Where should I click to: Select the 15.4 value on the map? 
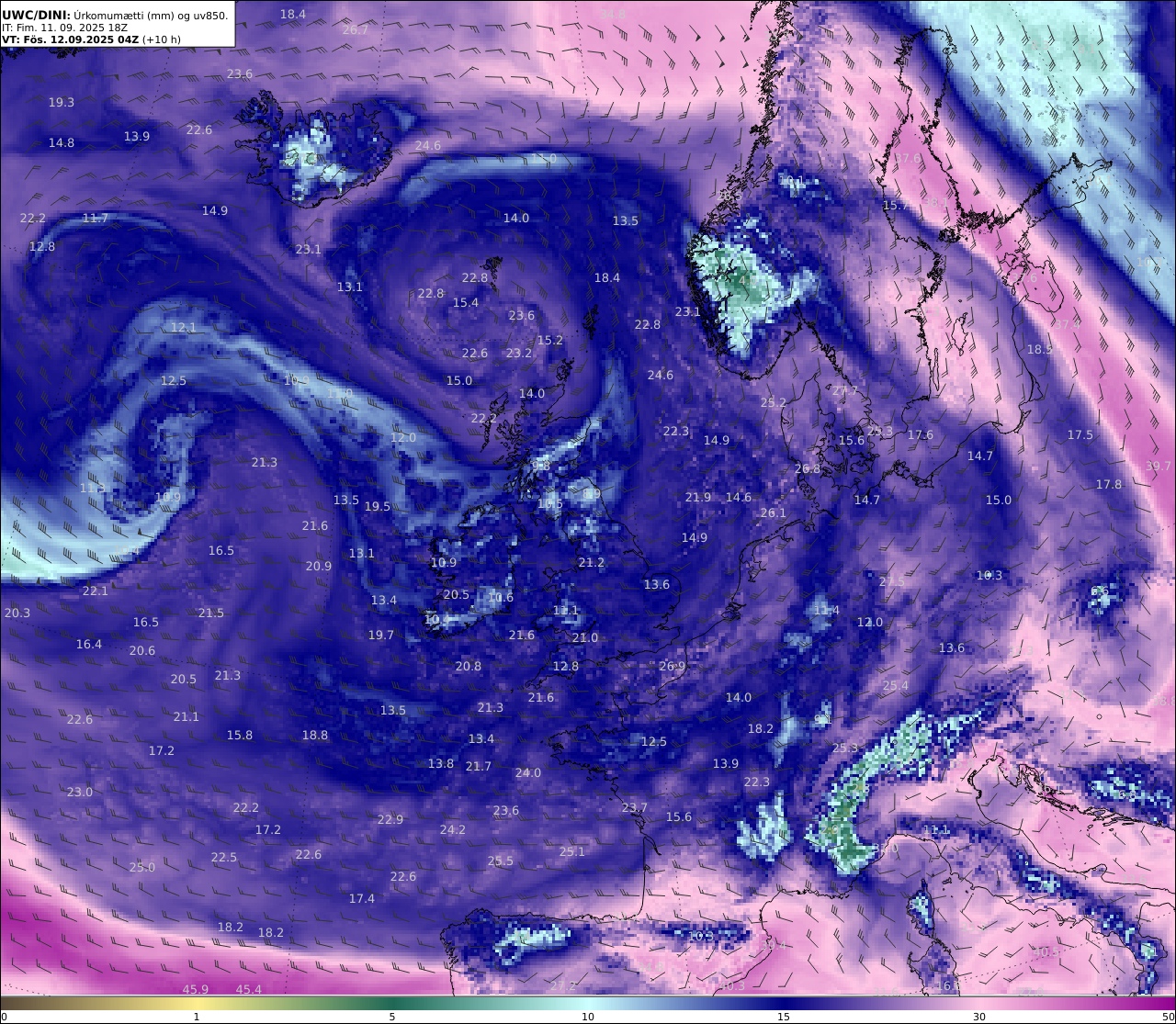click(466, 303)
